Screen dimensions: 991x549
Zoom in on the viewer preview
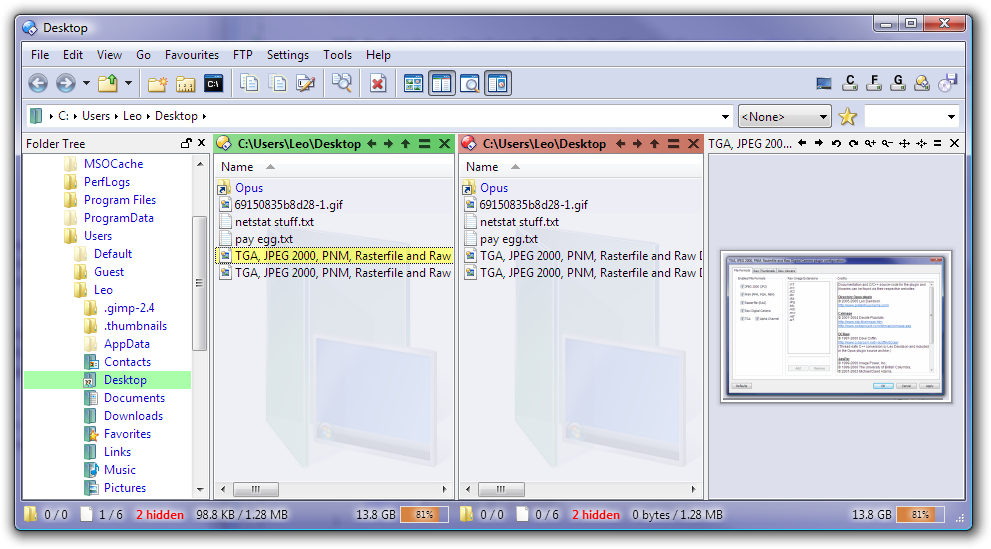coord(871,144)
